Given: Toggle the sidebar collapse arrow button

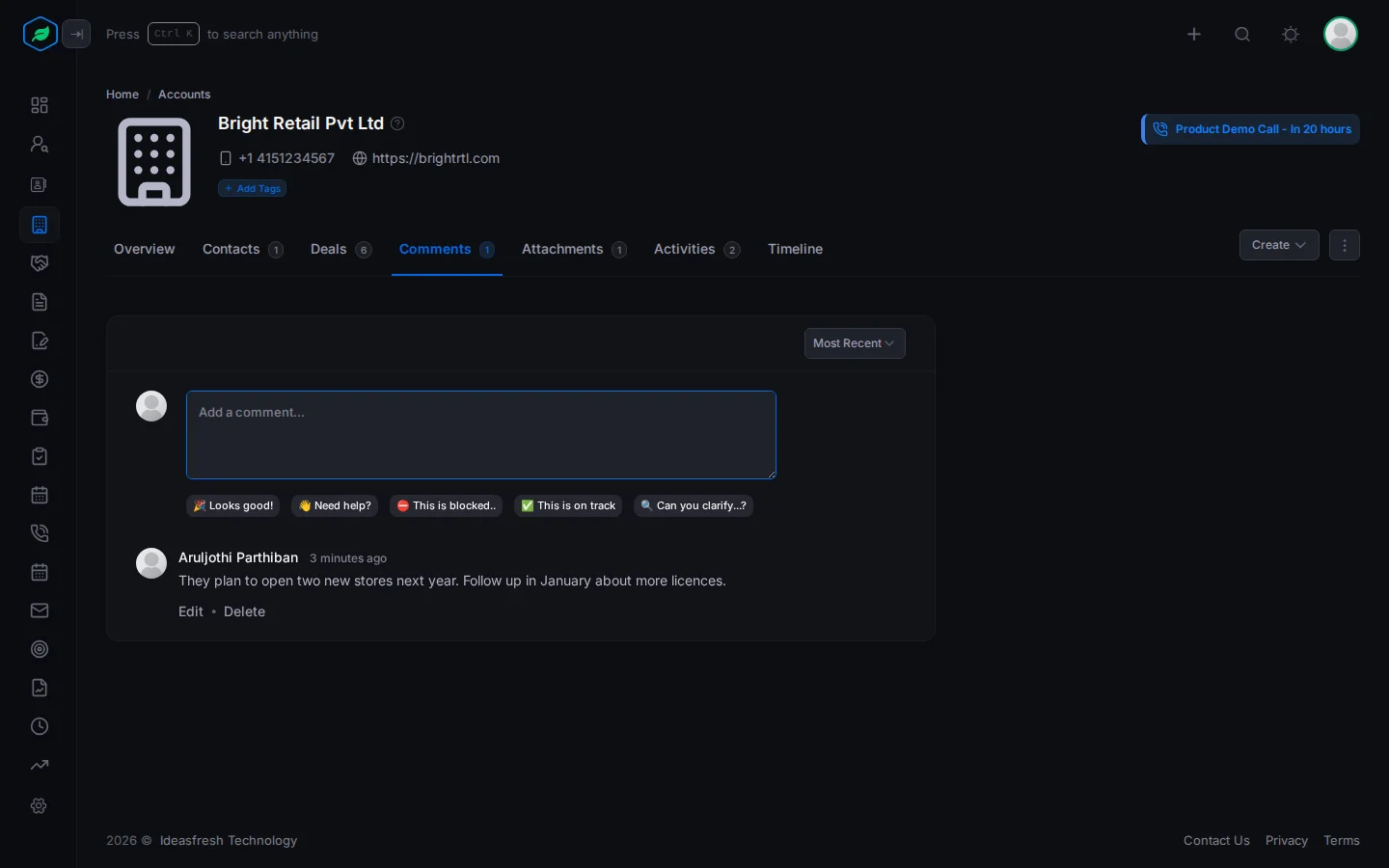Looking at the screenshot, I should click(x=76, y=34).
